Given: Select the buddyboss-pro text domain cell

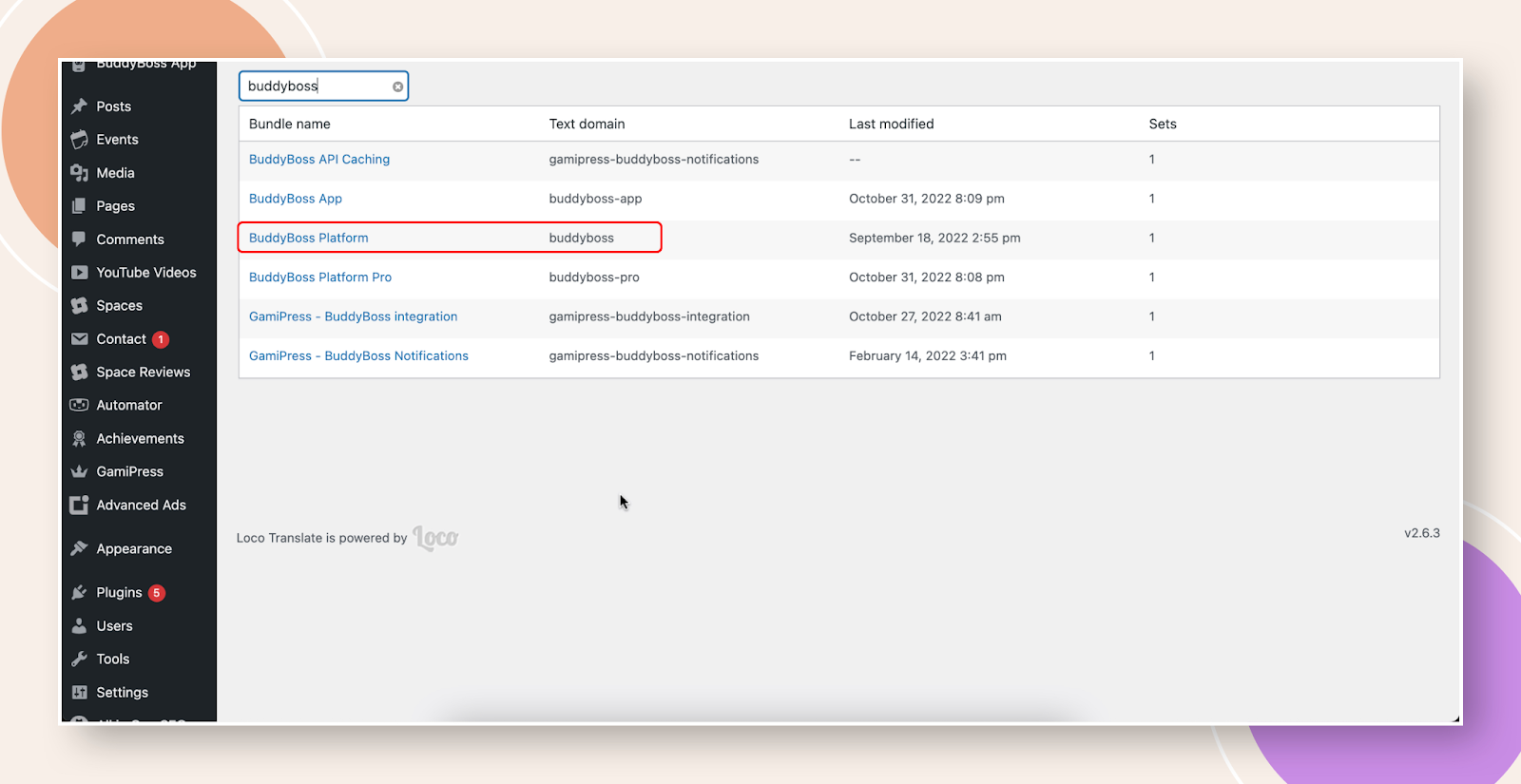Looking at the screenshot, I should coord(594,277).
